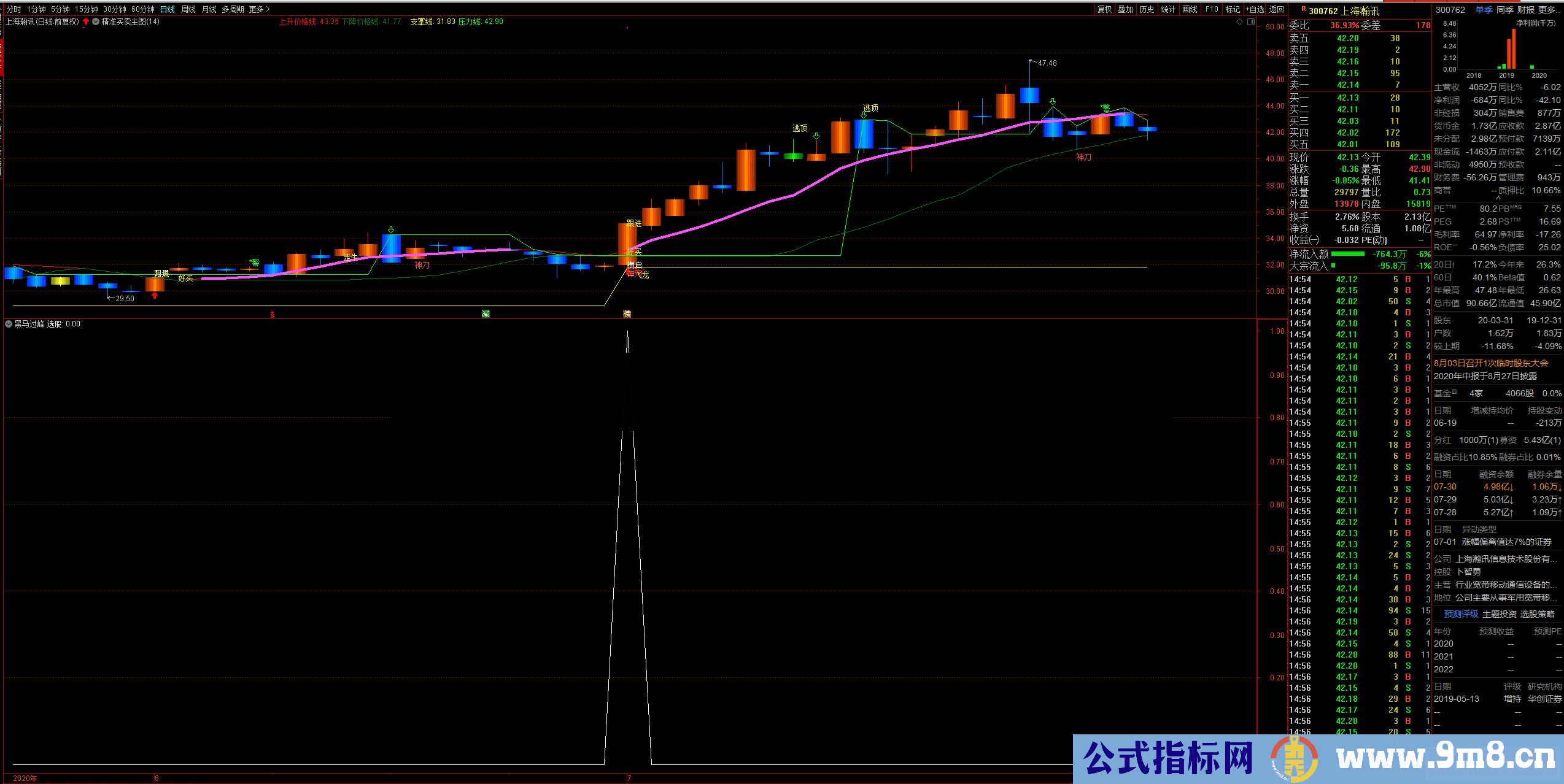
Task: Click the red up arrow beside 上海瀚讯 title
Action: click(x=86, y=21)
